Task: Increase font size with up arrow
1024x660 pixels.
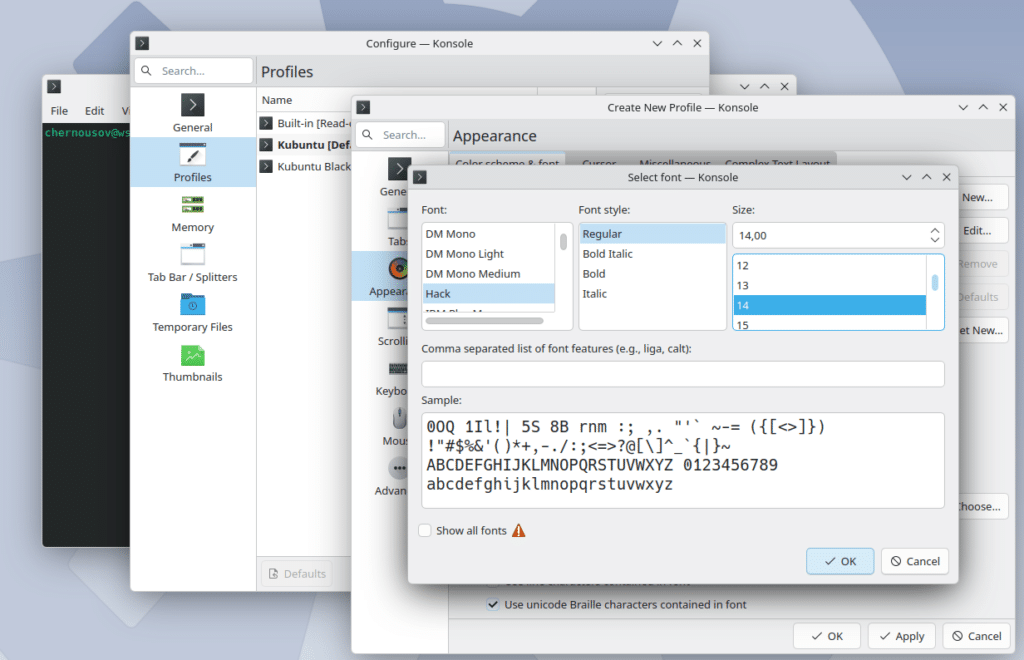Action: click(x=935, y=230)
